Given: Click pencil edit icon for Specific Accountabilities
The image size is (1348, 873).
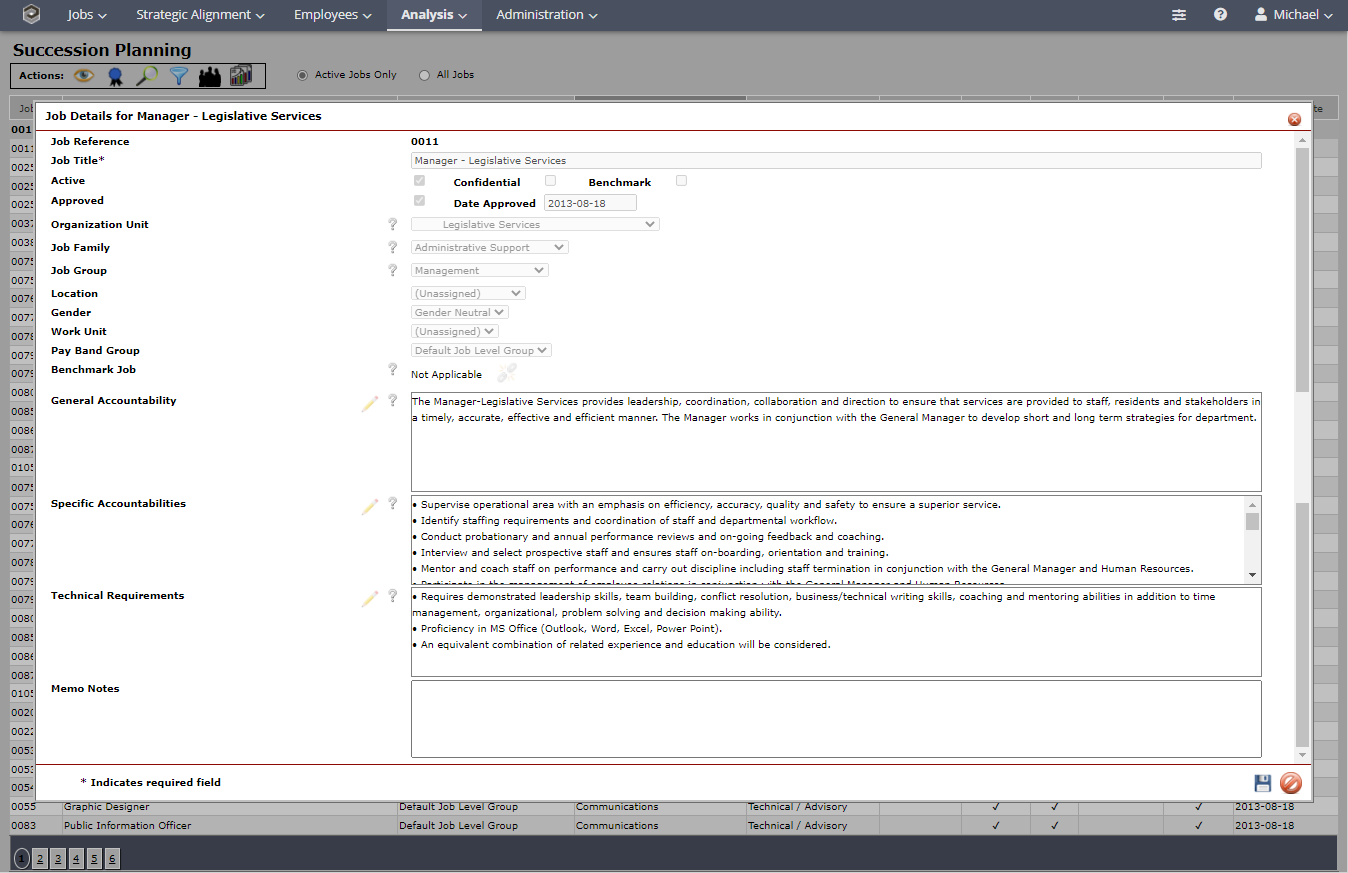Looking at the screenshot, I should tap(370, 506).
